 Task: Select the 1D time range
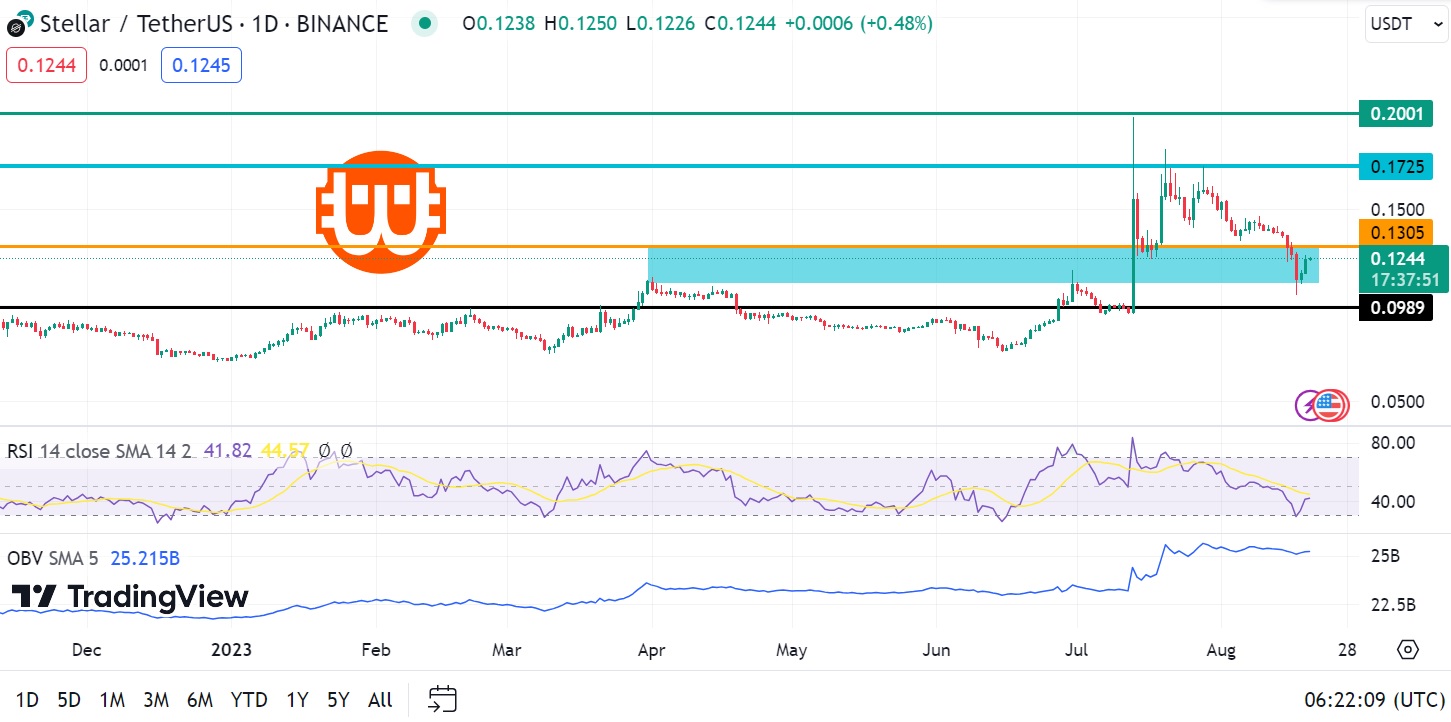click(28, 700)
